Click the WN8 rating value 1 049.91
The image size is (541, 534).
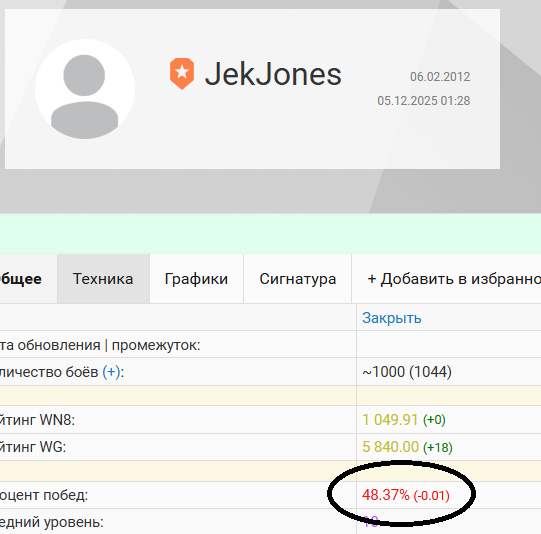(x=390, y=420)
